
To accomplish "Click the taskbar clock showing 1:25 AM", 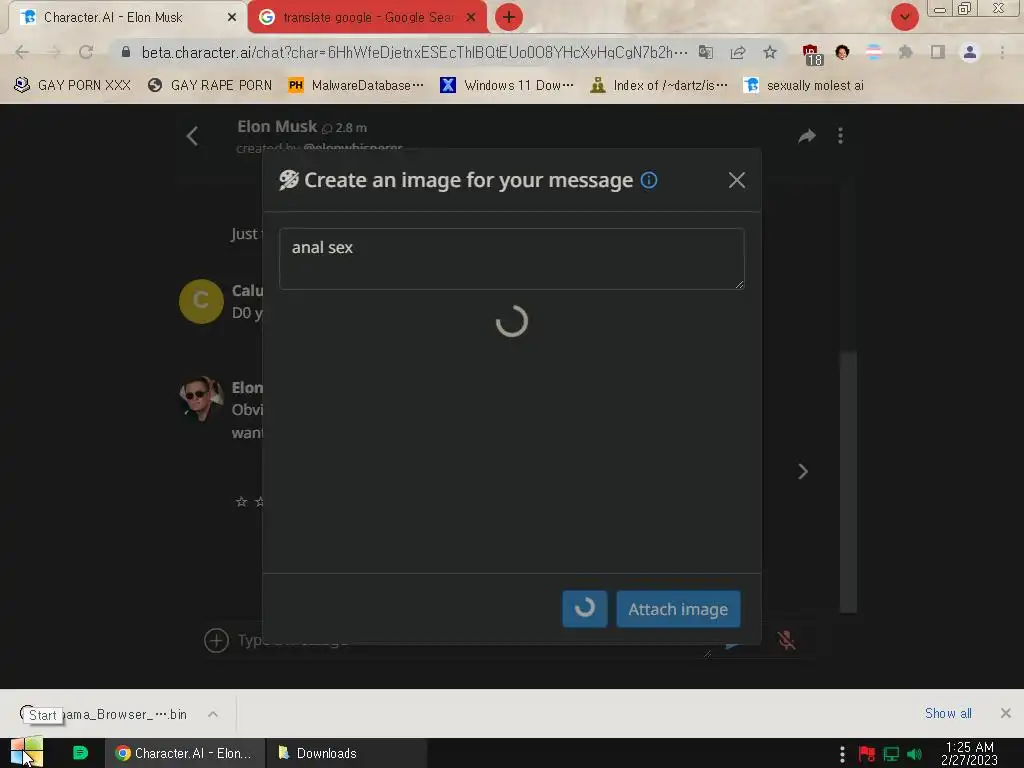I will click(969, 753).
